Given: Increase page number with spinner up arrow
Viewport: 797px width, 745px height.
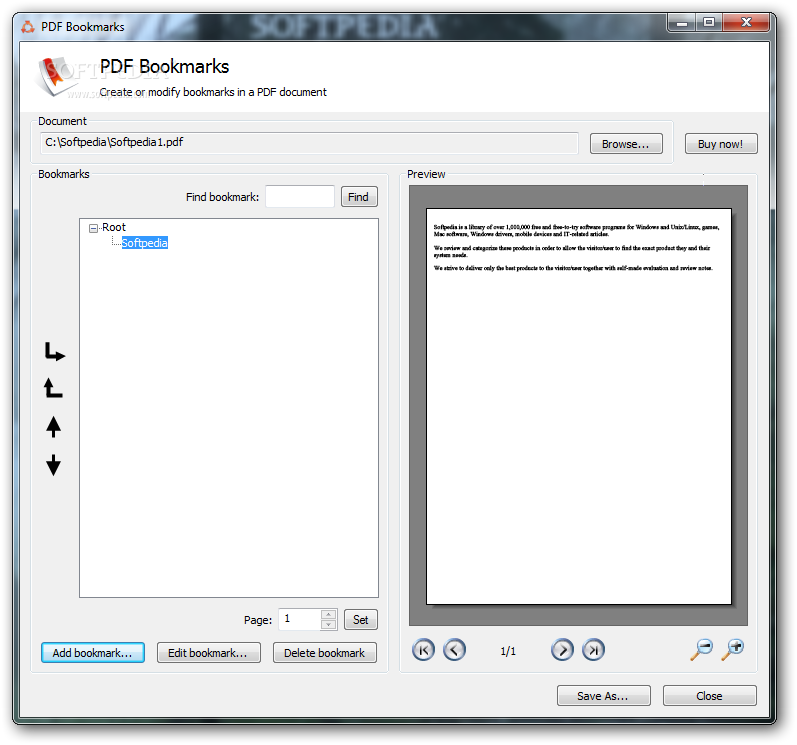Looking at the screenshot, I should click(329, 614).
